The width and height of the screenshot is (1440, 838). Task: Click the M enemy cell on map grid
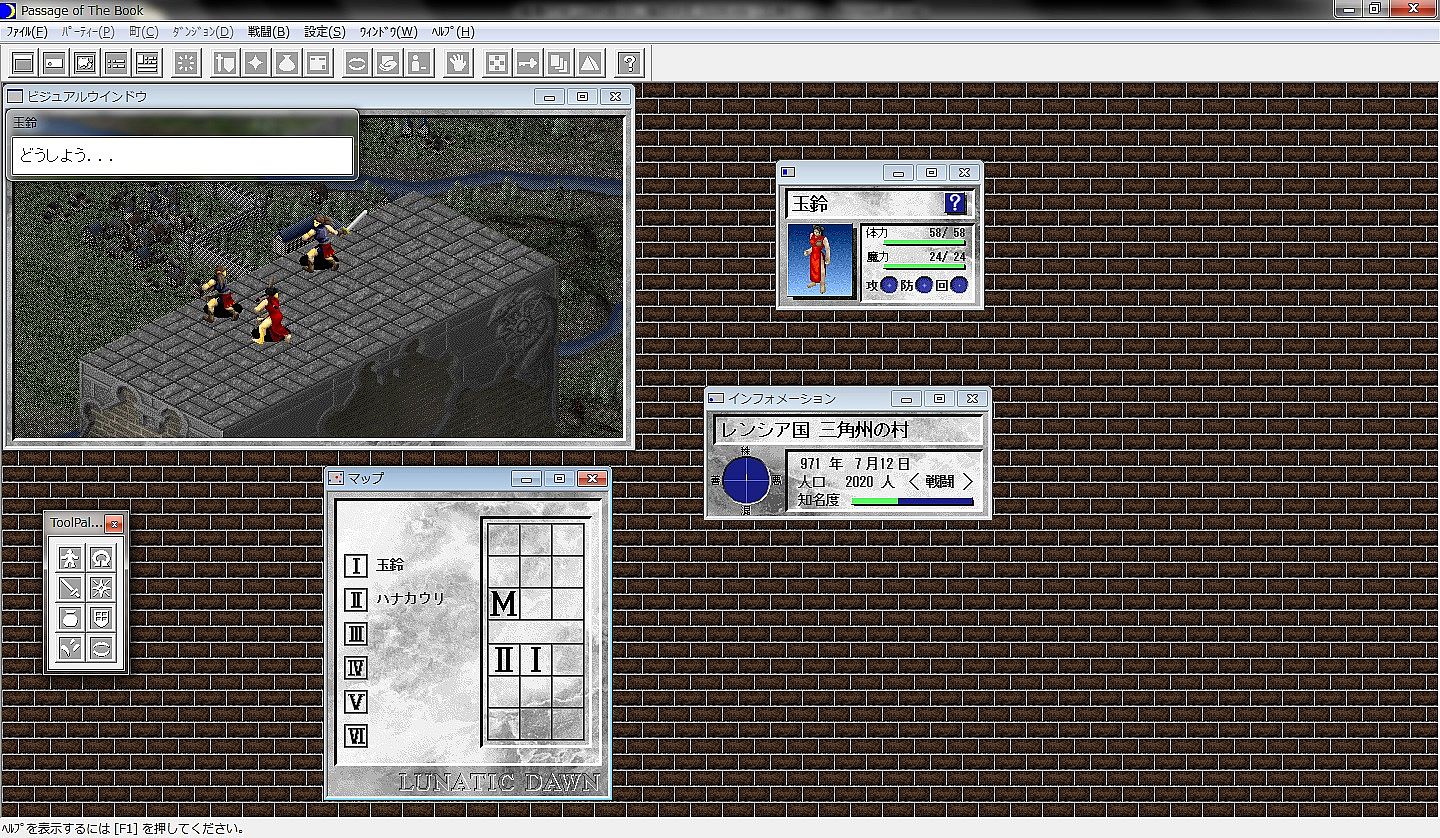504,604
